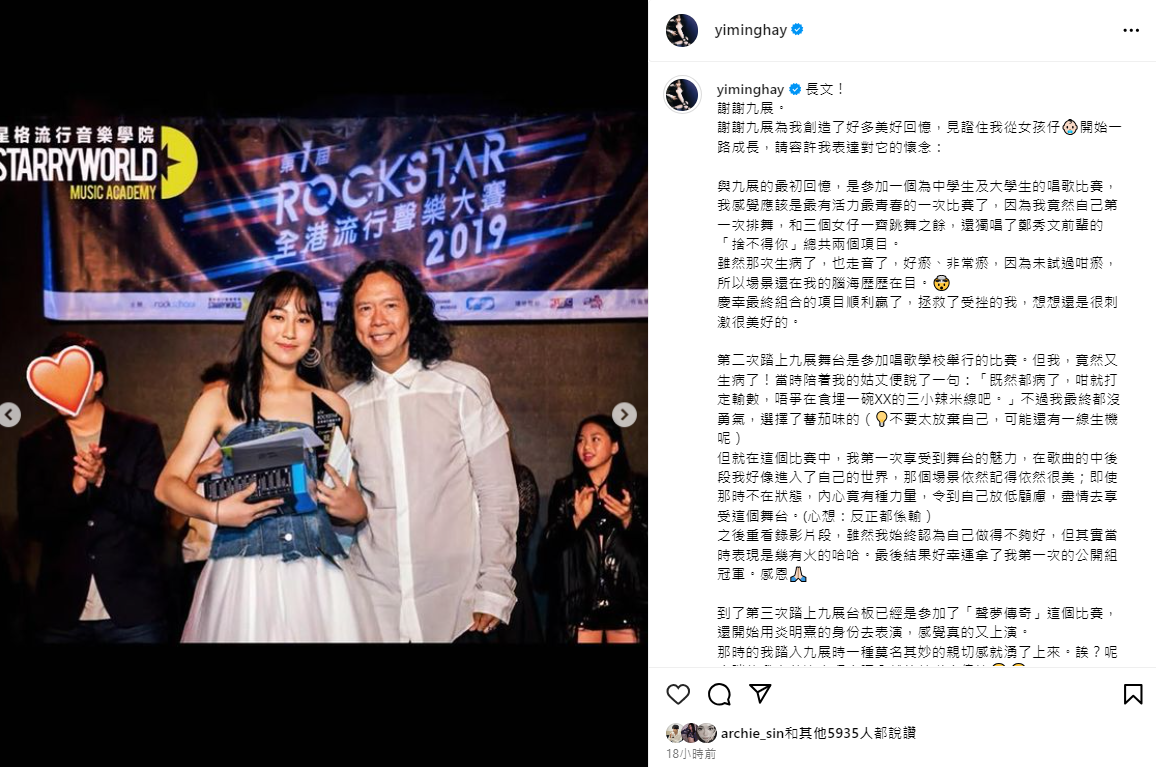Save the post with the bookmark icon
The height and width of the screenshot is (767, 1156).
click(x=1133, y=694)
